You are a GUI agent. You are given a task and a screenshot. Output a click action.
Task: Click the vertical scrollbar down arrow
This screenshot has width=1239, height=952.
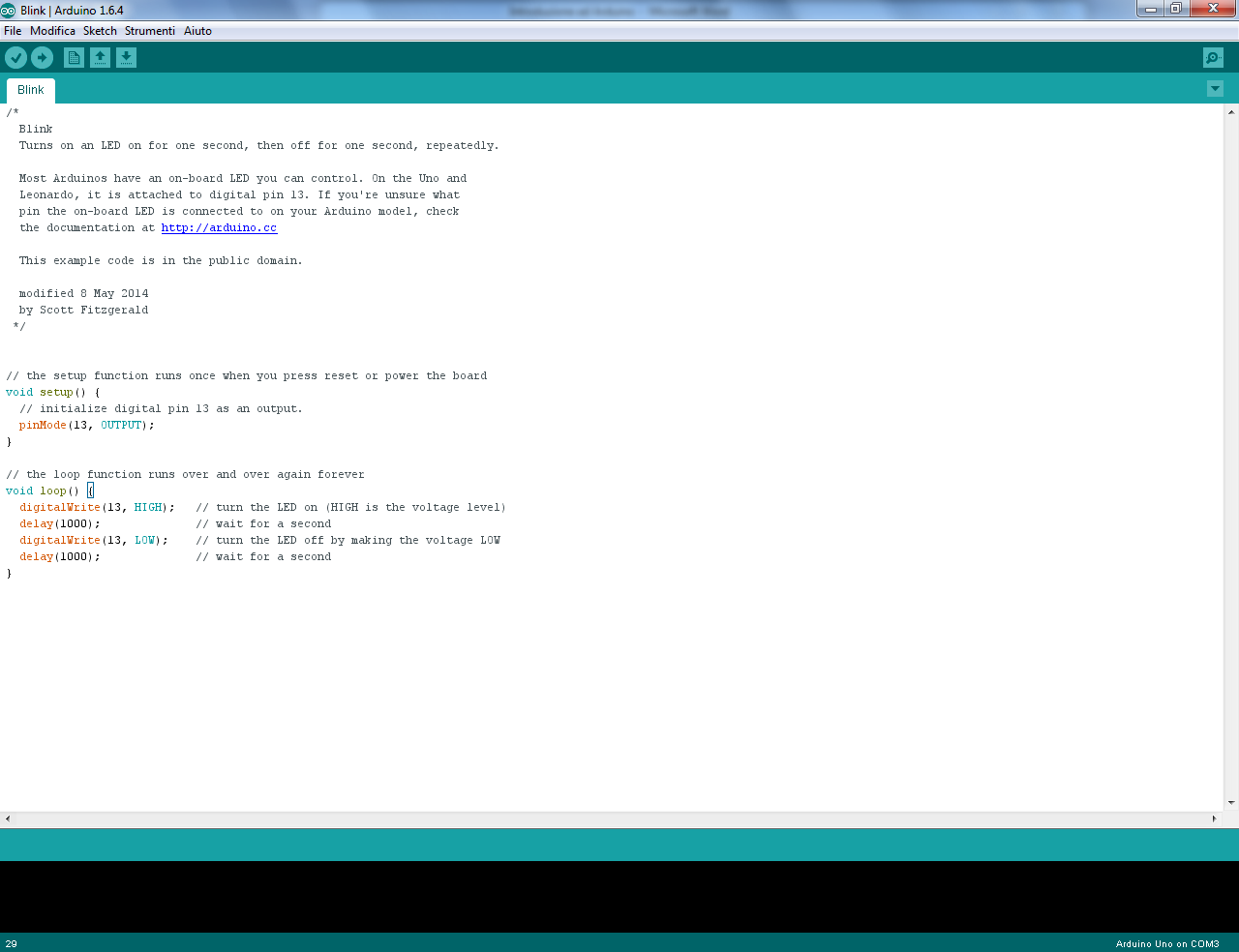pyautogui.click(x=1231, y=803)
